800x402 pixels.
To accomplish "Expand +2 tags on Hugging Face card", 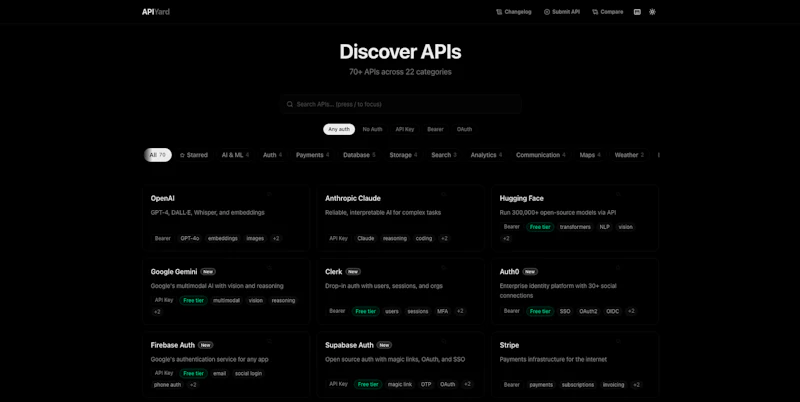I will click(506, 238).
